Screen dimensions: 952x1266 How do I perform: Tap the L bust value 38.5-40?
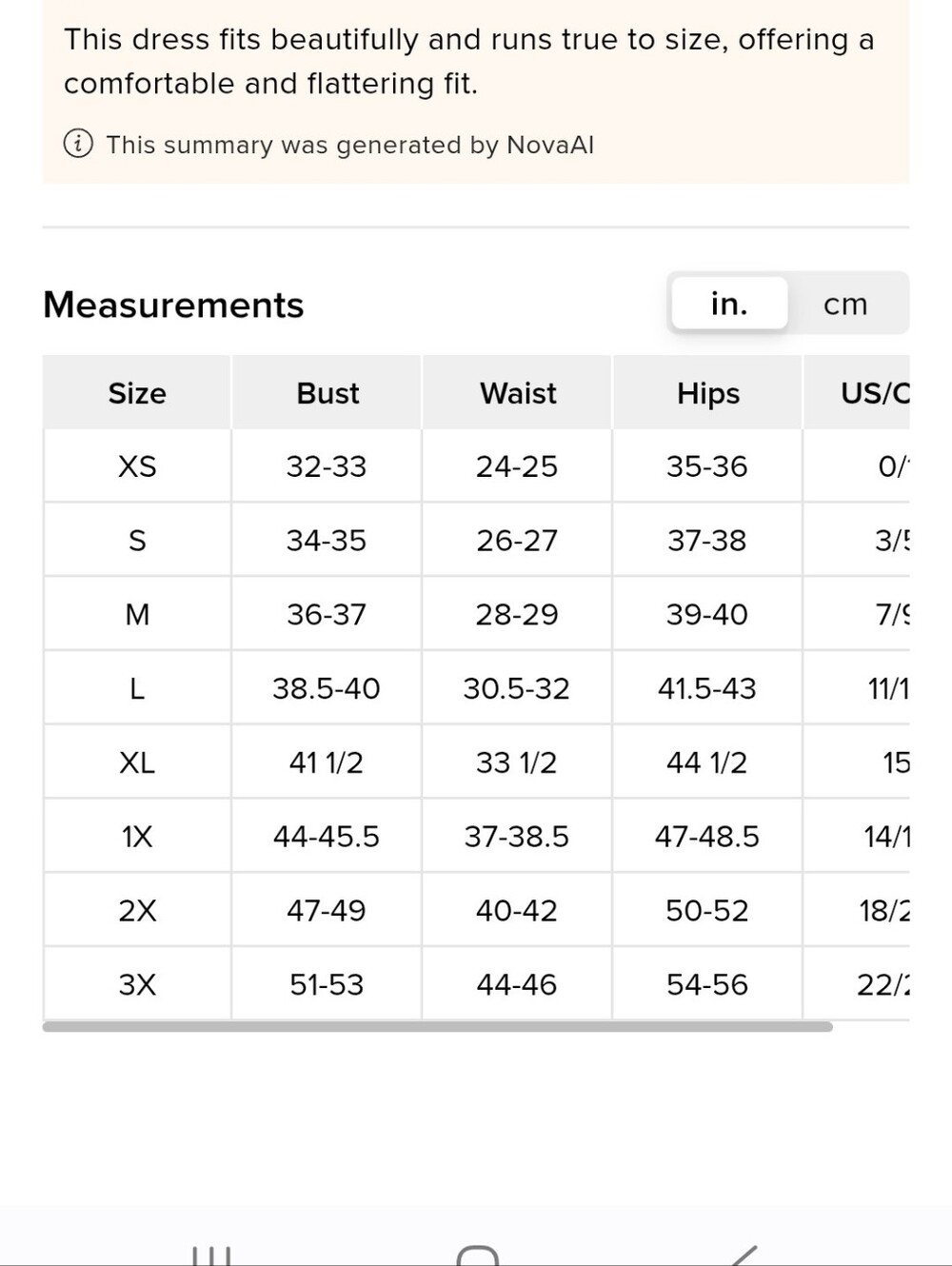point(327,688)
